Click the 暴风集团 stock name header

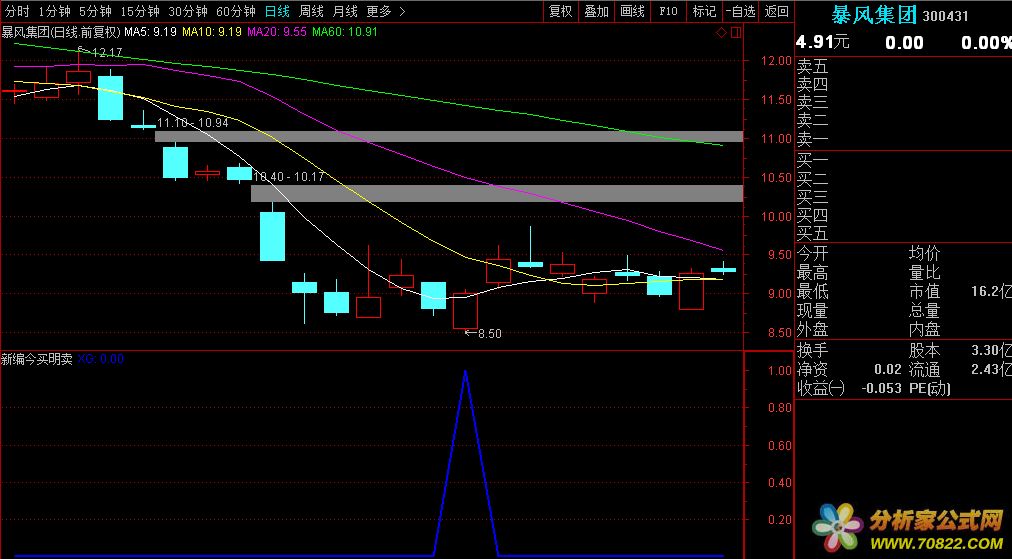pyautogui.click(x=874, y=15)
